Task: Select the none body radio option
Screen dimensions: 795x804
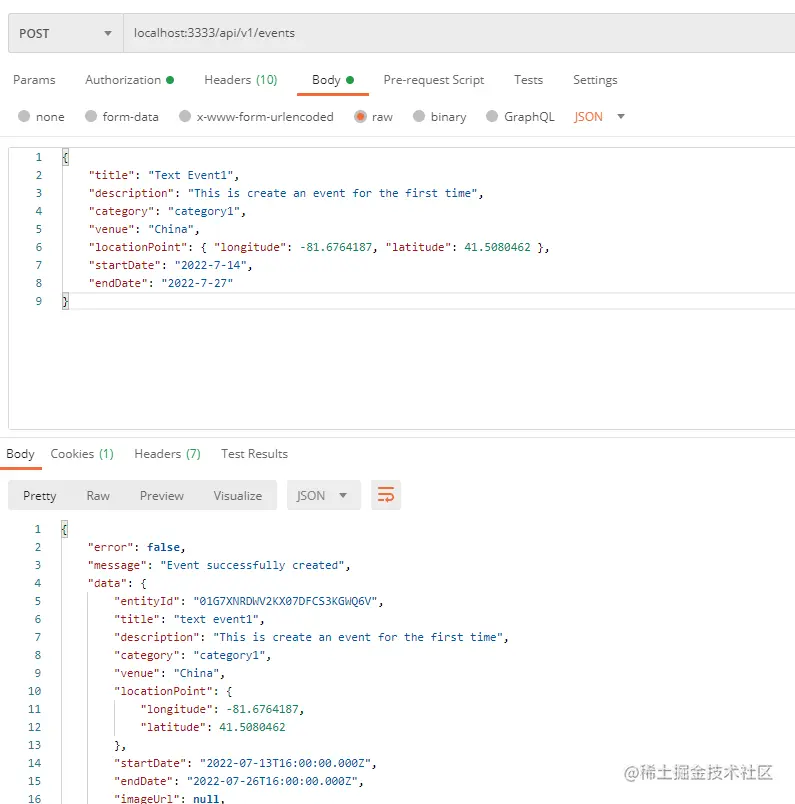Action: pyautogui.click(x=24, y=117)
